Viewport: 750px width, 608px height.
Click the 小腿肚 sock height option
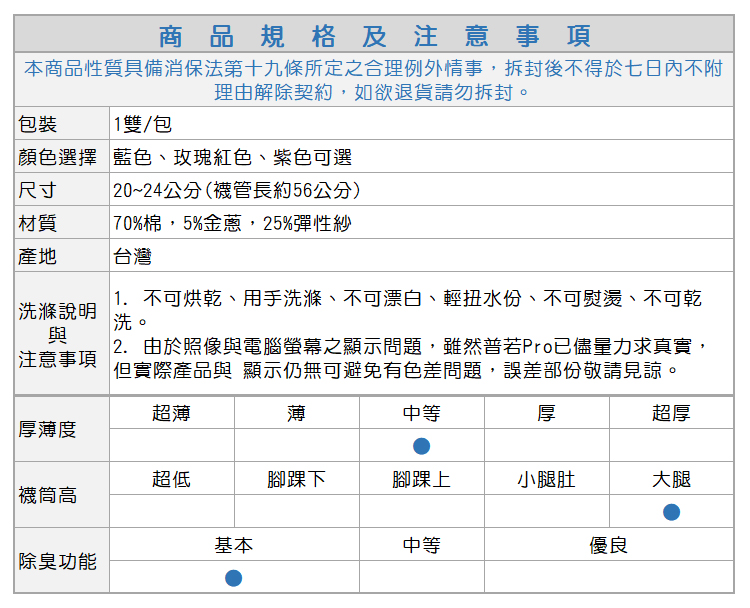click(546, 480)
